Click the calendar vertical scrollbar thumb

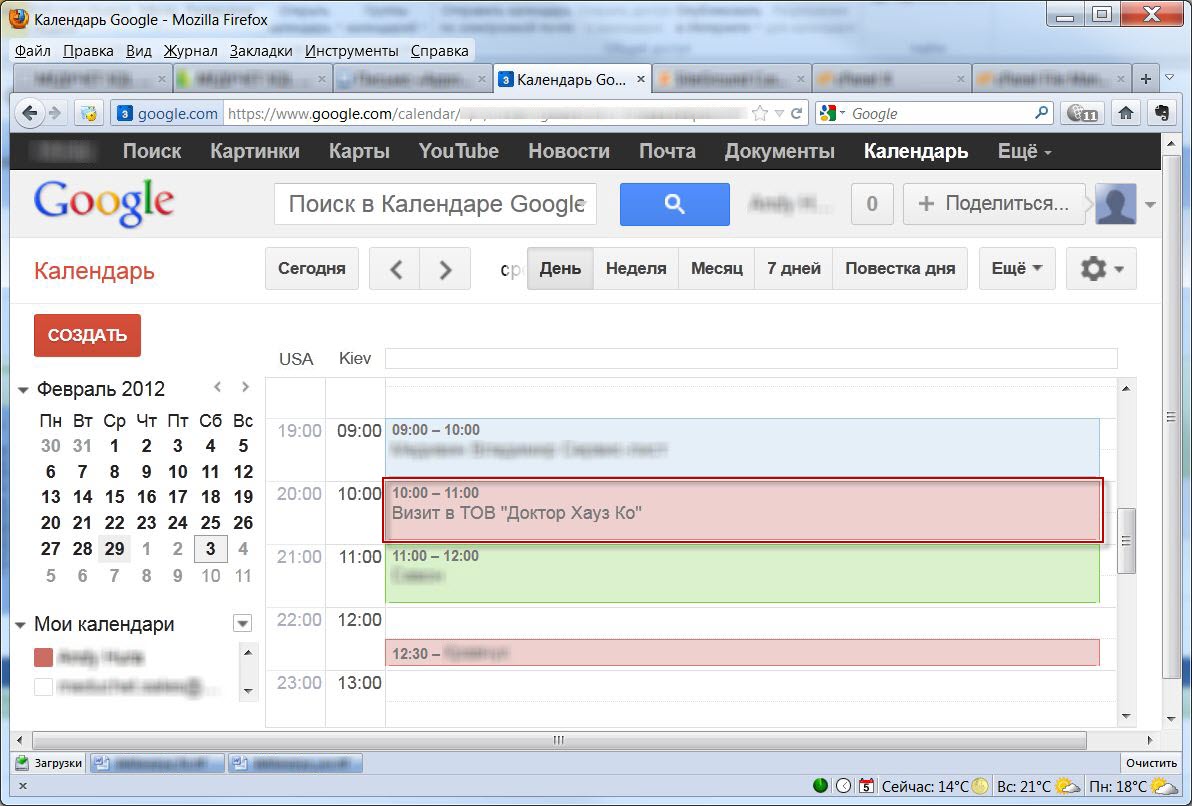coord(1126,541)
